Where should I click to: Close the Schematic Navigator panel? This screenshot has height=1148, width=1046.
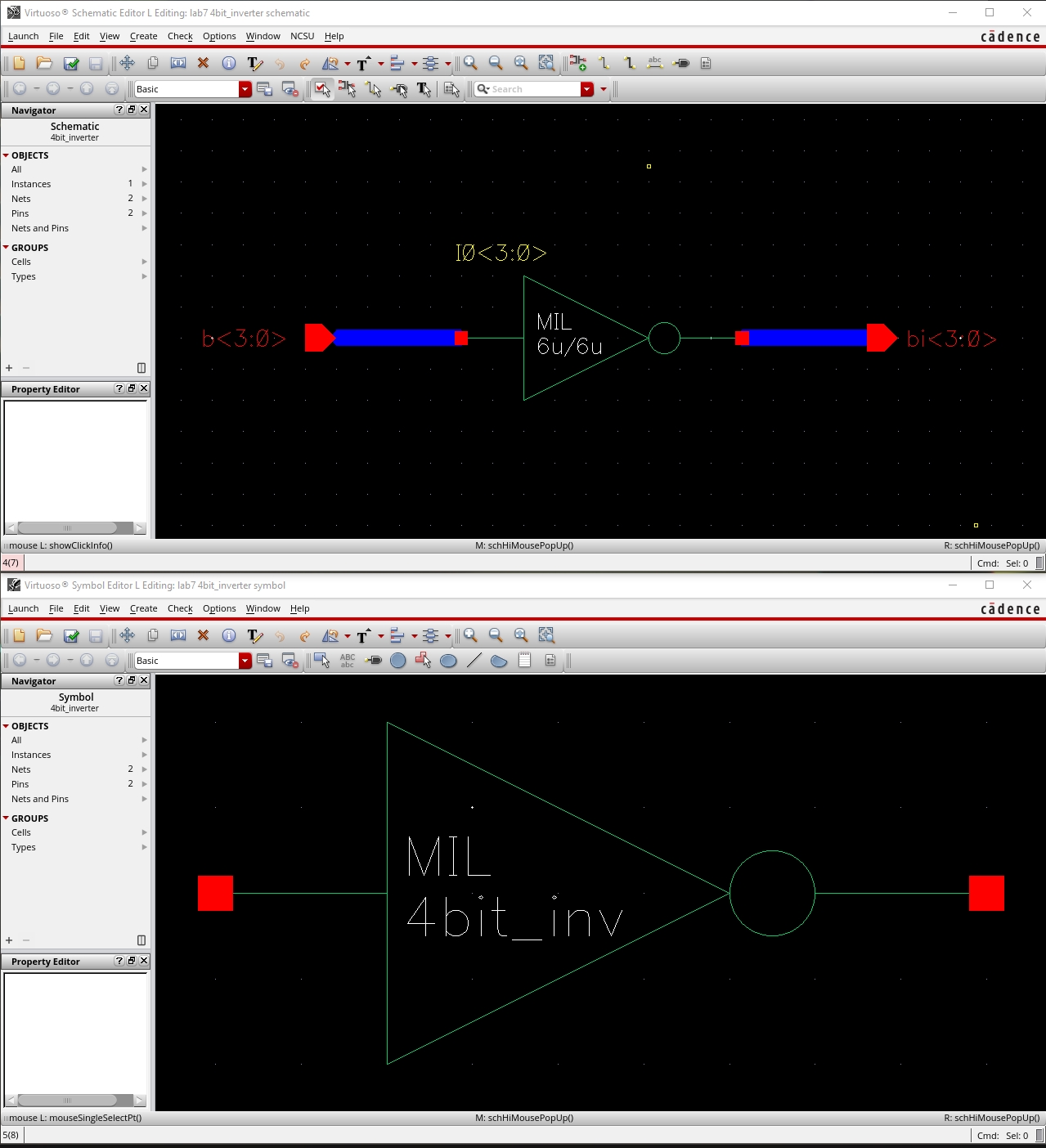pyautogui.click(x=144, y=110)
